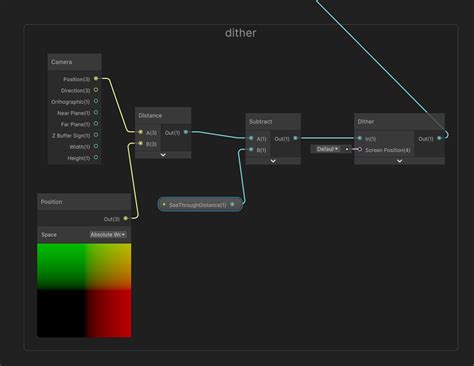Screen dimensions: 474x366
Task: Click the Position node Out(3) port
Action: (x=126, y=219)
